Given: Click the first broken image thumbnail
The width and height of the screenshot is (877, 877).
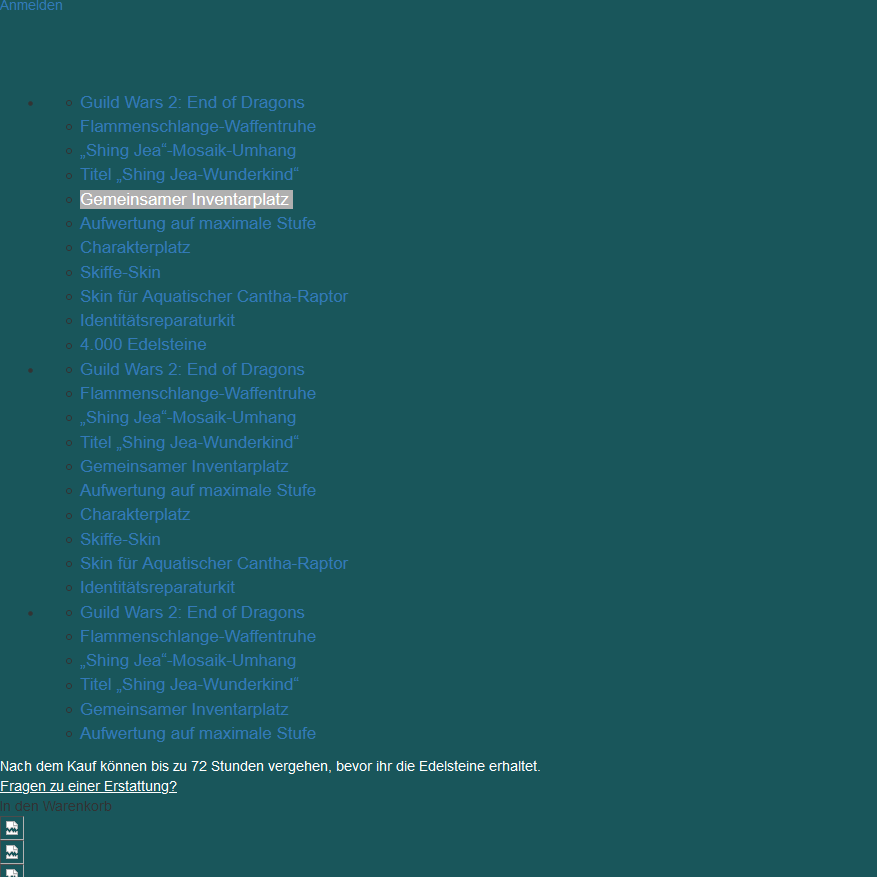Looking at the screenshot, I should click(12, 828).
